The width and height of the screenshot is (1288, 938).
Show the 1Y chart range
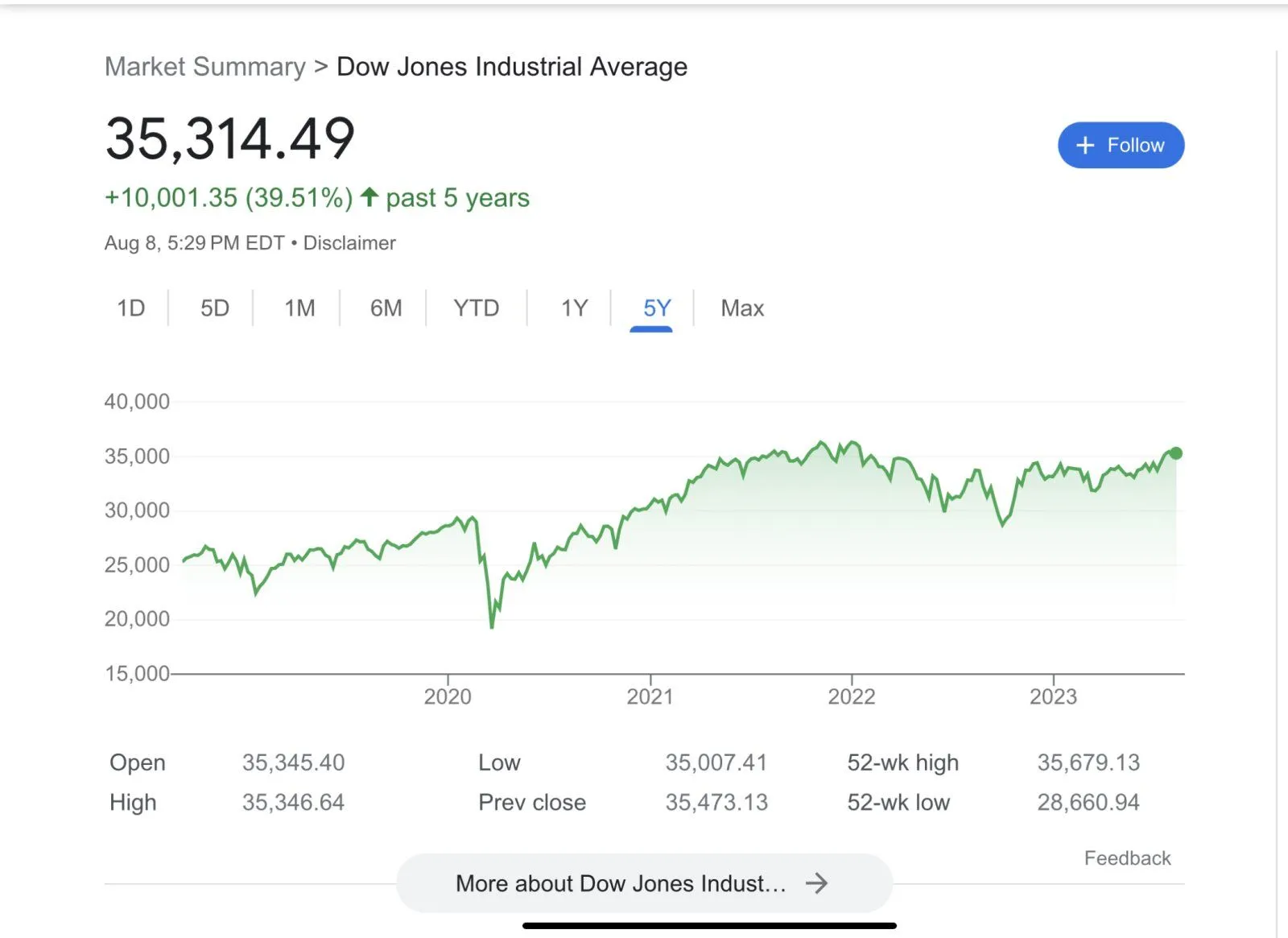click(x=574, y=308)
